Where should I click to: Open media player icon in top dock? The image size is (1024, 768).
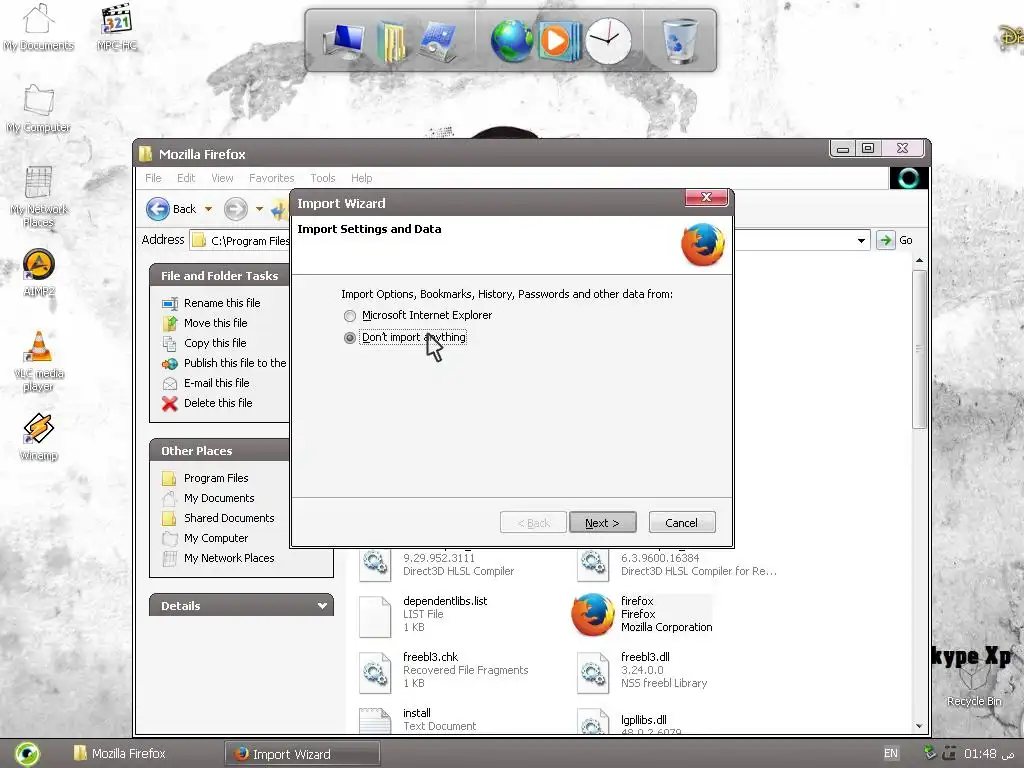pos(559,40)
